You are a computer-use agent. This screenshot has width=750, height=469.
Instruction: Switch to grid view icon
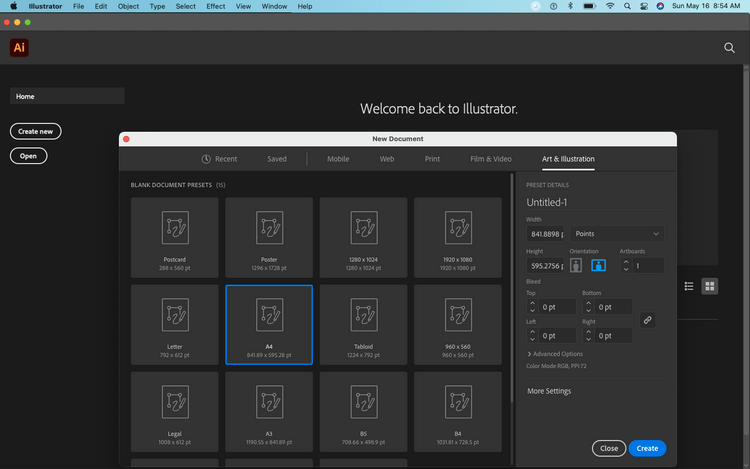710,286
